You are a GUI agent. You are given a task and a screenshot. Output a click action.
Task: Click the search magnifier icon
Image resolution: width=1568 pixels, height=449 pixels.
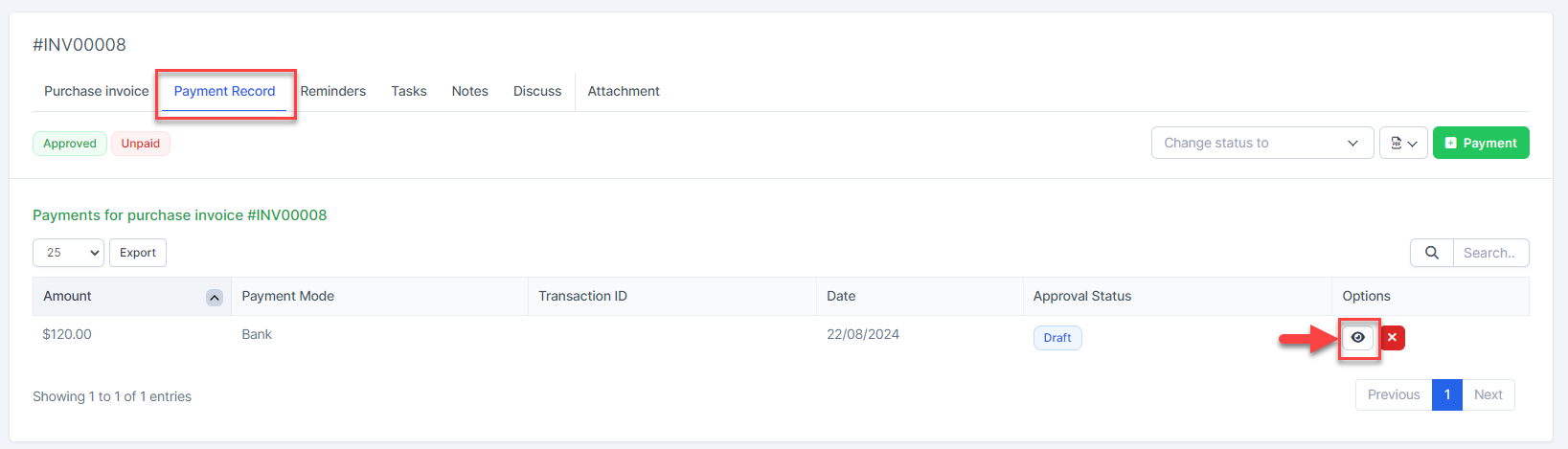tap(1431, 253)
